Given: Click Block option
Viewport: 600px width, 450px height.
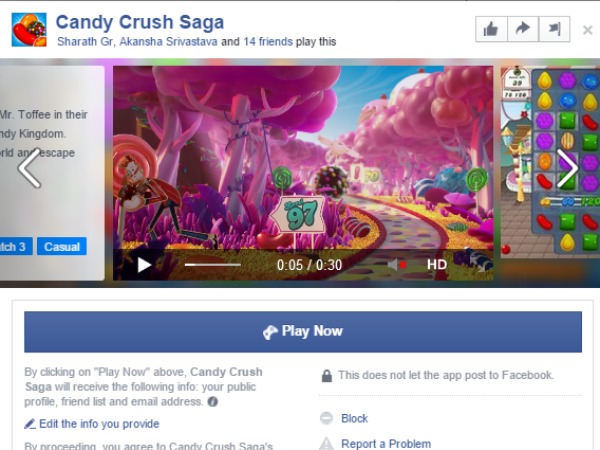Looking at the screenshot, I should pos(354,418).
